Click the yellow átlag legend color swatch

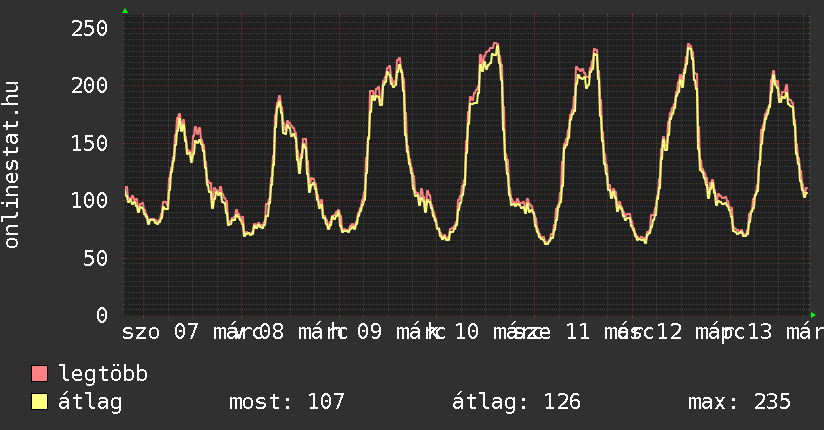click(40, 402)
